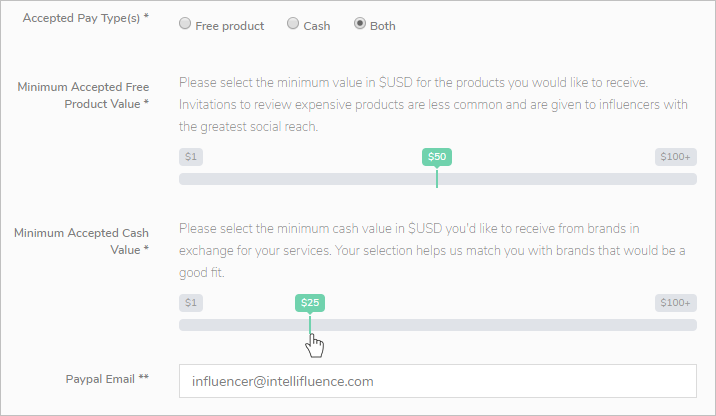Click the 'Free product' option label text
716x416 pixels.
click(x=230, y=26)
